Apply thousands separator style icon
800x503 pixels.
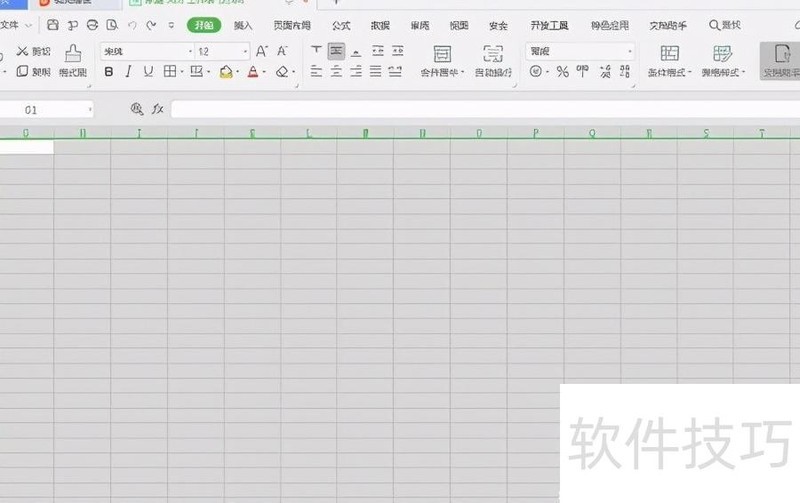(583, 71)
